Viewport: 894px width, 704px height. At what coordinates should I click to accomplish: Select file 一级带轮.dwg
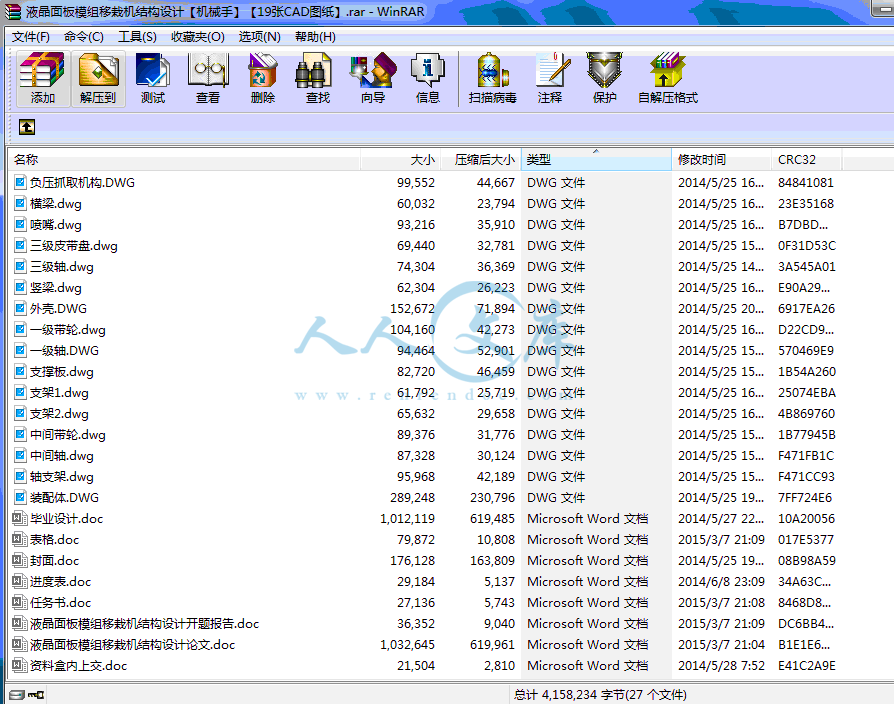coord(68,329)
